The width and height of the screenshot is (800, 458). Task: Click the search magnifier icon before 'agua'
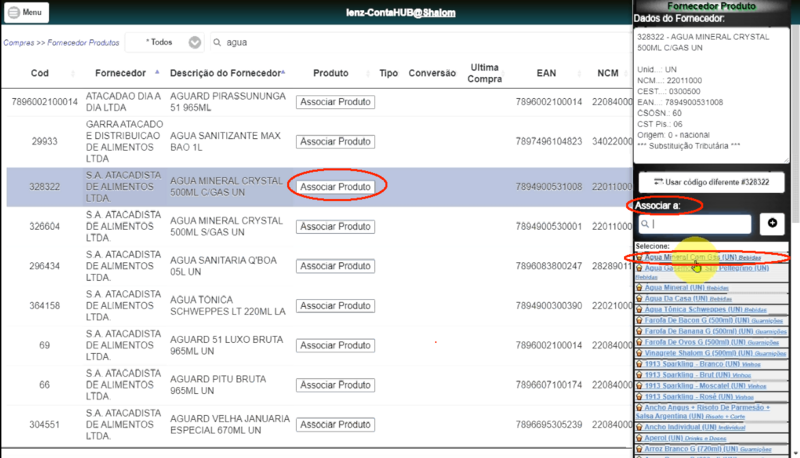pos(217,42)
